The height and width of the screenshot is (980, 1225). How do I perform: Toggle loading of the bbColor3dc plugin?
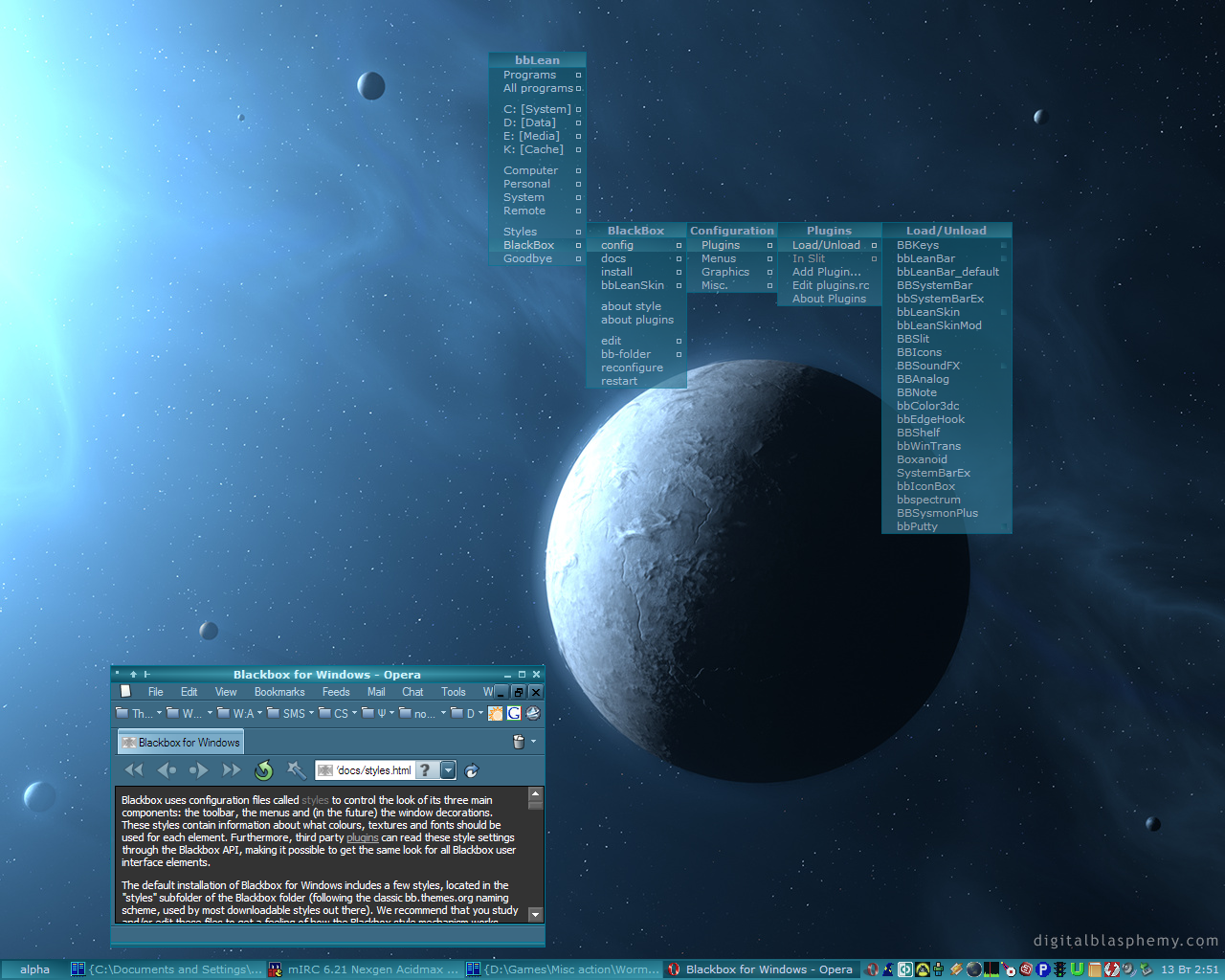[947, 406]
